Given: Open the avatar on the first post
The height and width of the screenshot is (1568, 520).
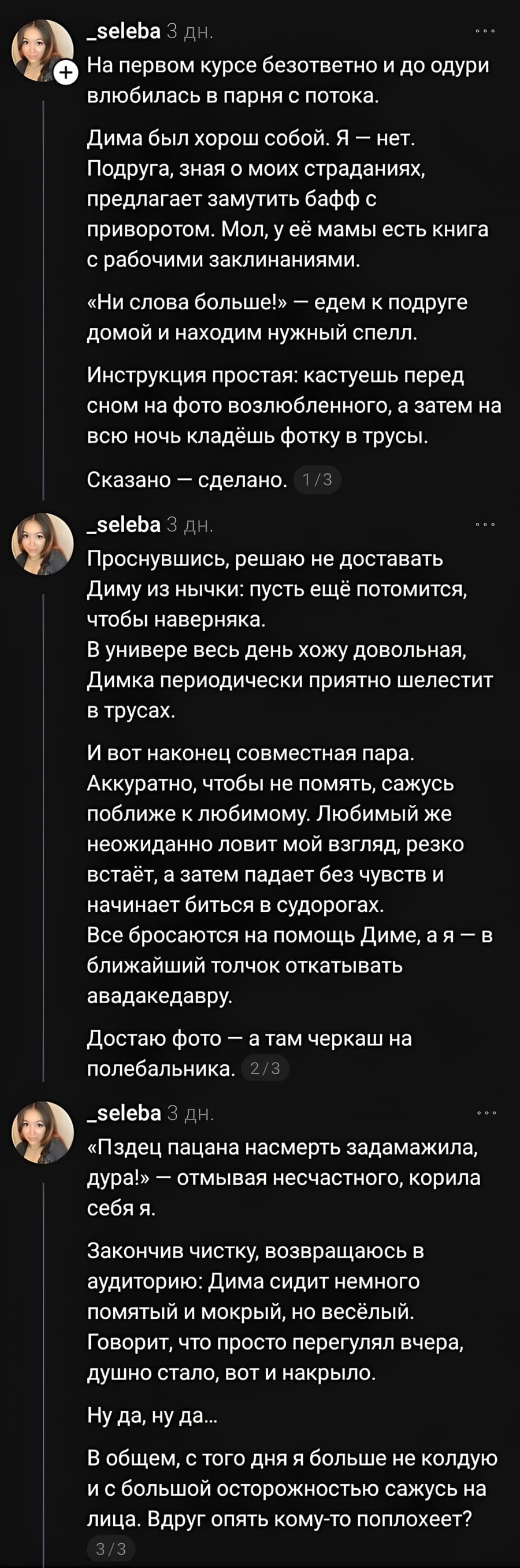Looking at the screenshot, I should 42,50.
